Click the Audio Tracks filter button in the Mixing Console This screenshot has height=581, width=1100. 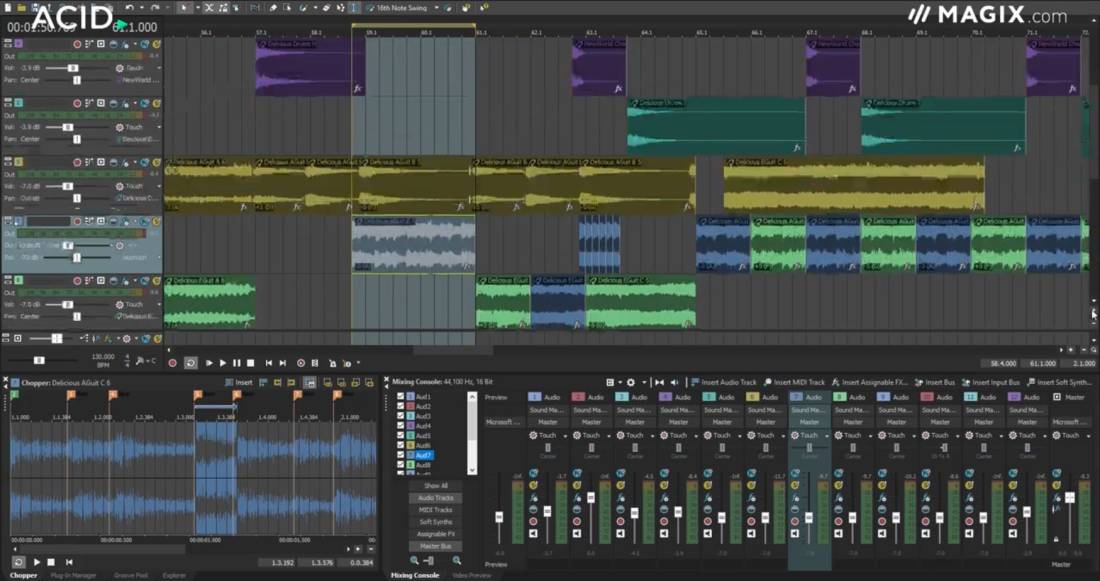point(435,497)
